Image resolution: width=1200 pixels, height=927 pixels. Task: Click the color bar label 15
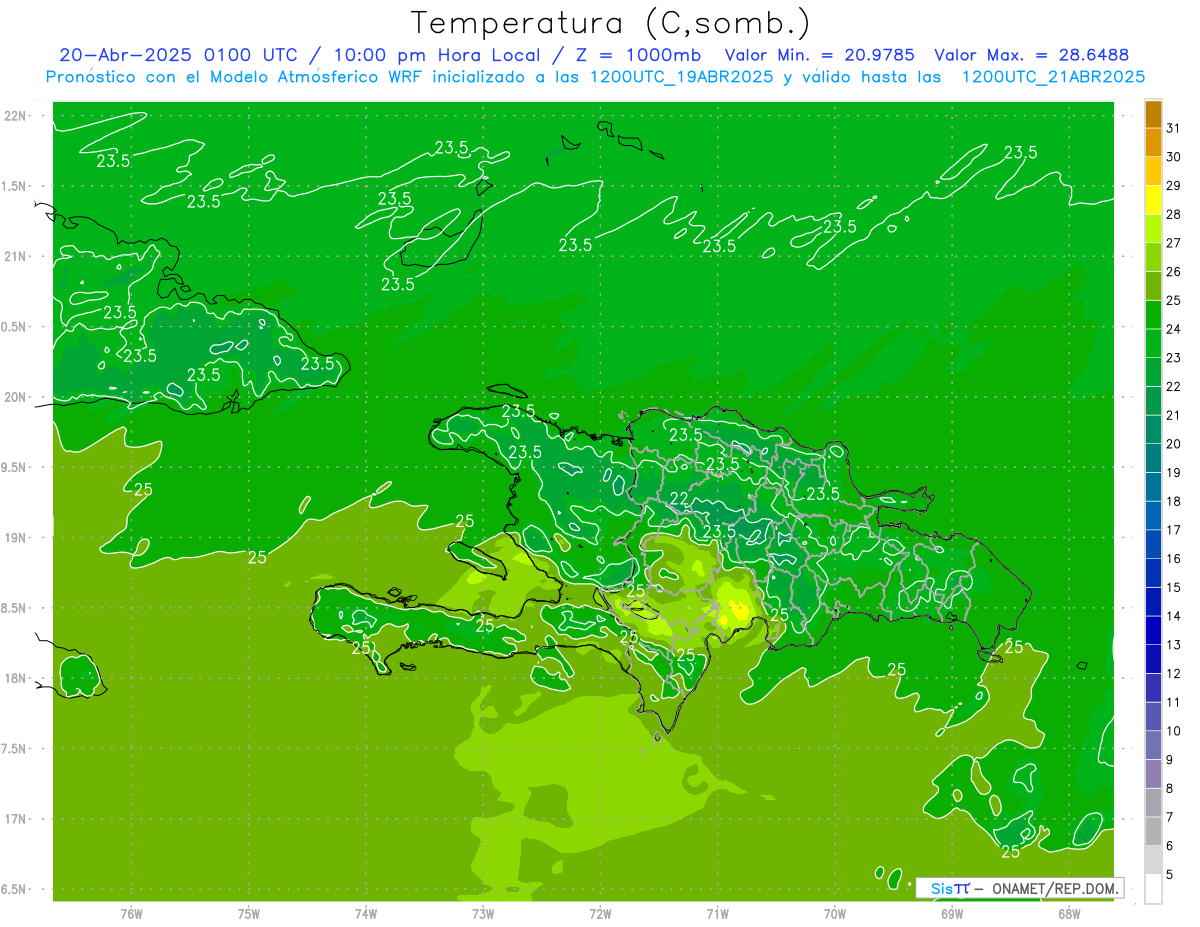(1173, 587)
